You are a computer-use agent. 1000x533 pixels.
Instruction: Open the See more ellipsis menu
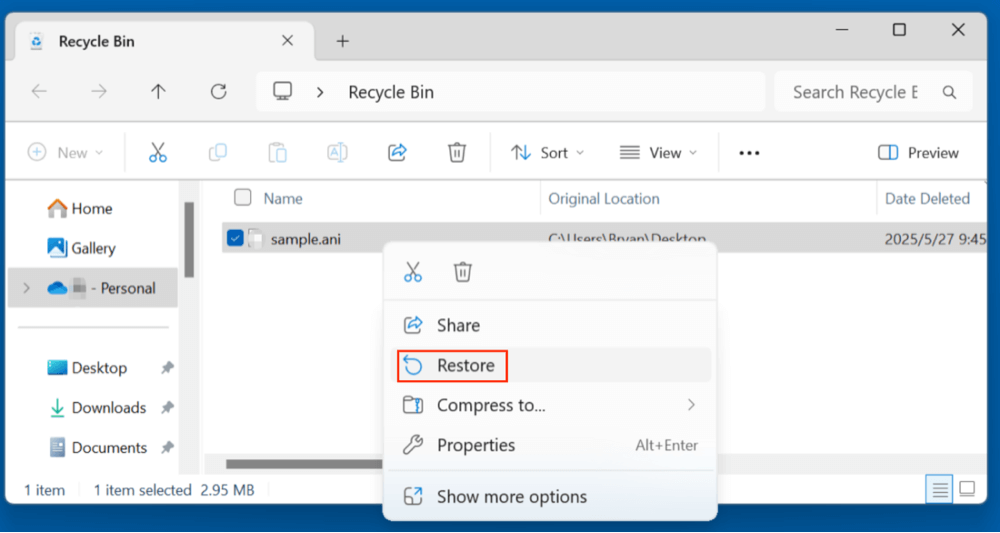(x=749, y=153)
